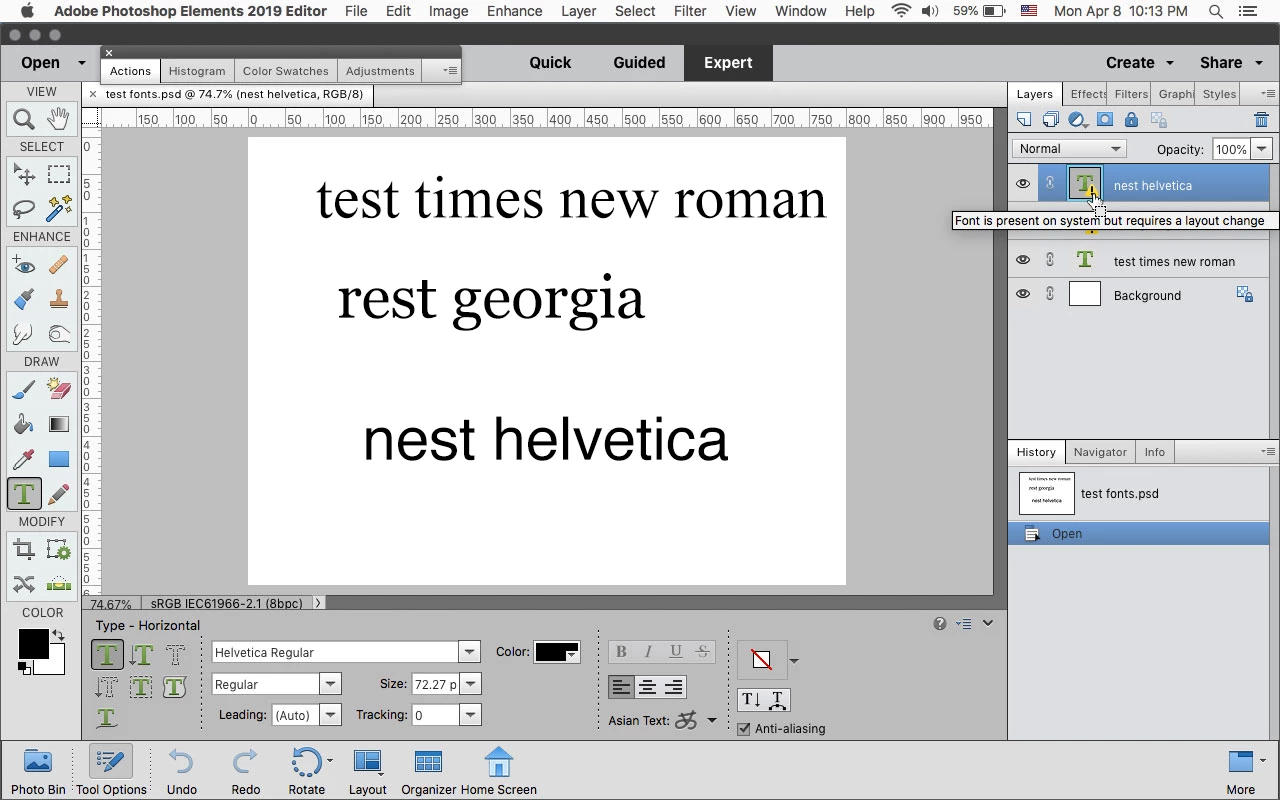Screen dimensions: 1280x800
Task: Click the Undo button
Action: [x=181, y=771]
